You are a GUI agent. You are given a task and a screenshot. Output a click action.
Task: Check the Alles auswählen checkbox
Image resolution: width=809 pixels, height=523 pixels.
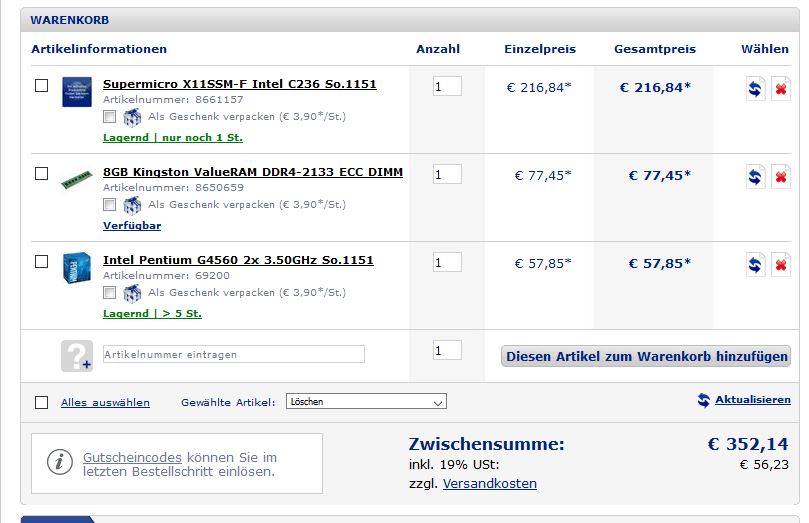[x=41, y=402]
